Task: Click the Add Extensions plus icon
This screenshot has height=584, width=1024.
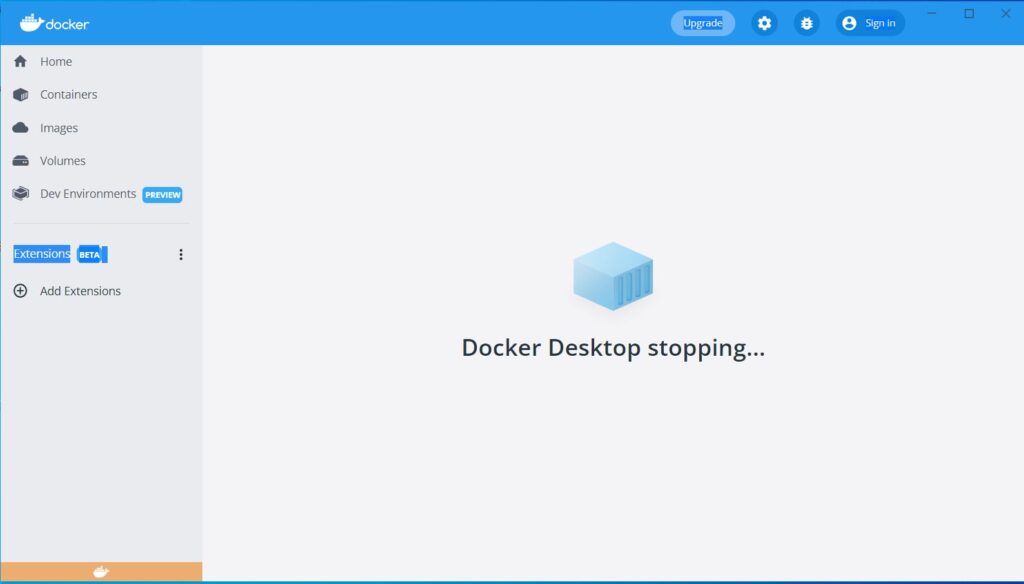Action: [20, 291]
